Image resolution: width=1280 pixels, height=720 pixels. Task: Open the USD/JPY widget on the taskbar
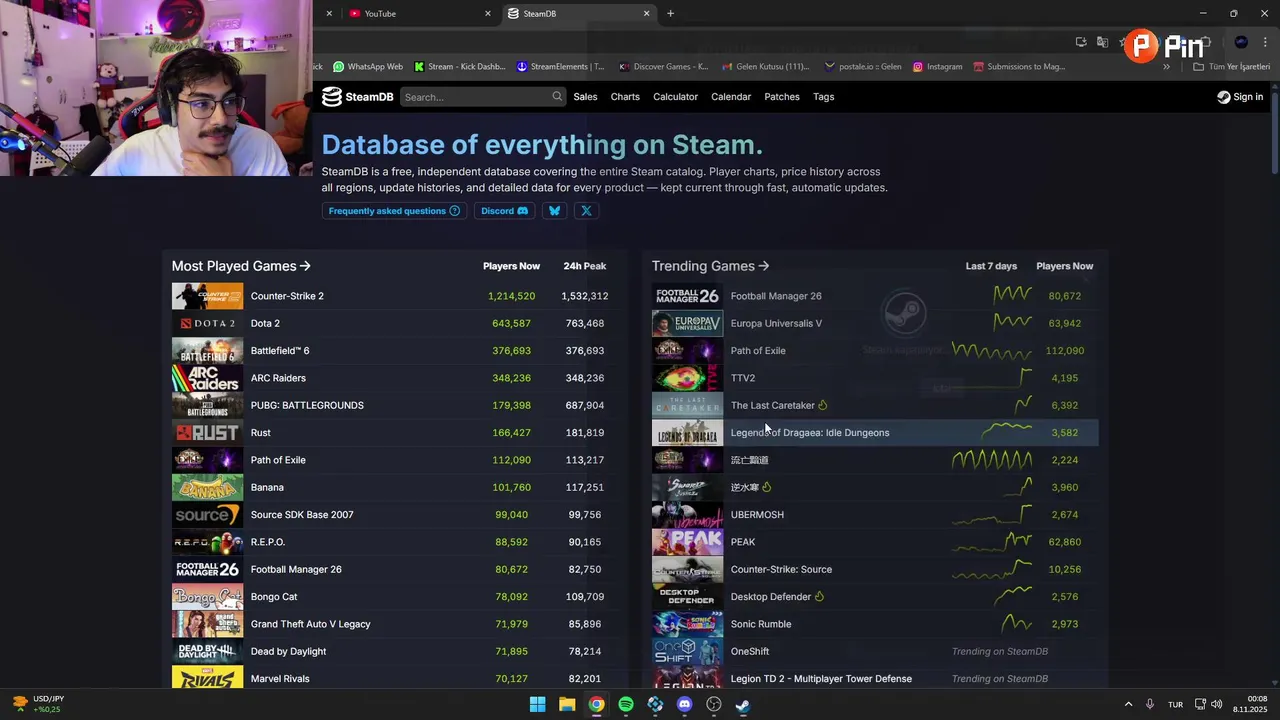tap(36, 704)
